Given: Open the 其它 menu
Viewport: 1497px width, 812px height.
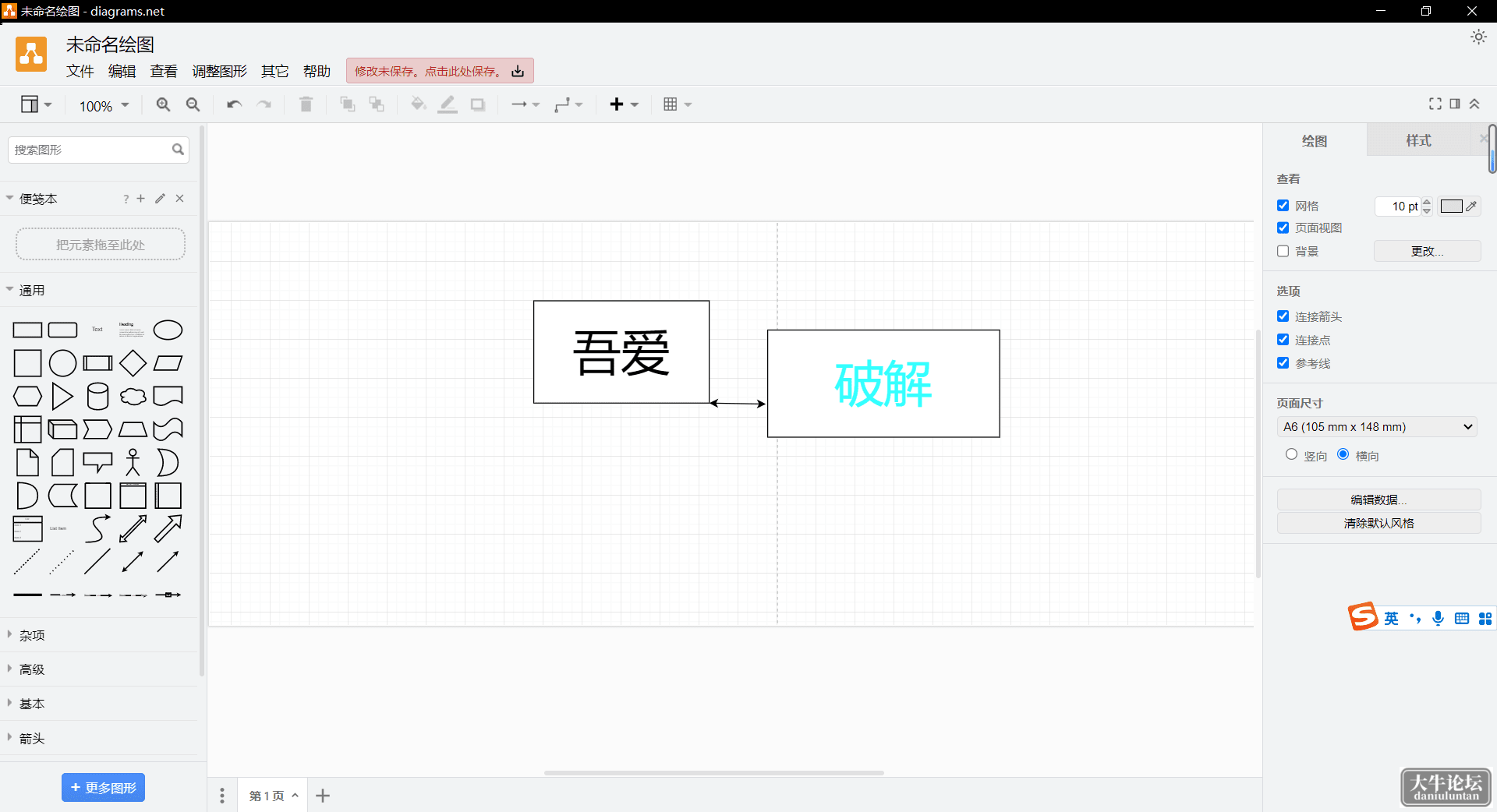Looking at the screenshot, I should (275, 71).
